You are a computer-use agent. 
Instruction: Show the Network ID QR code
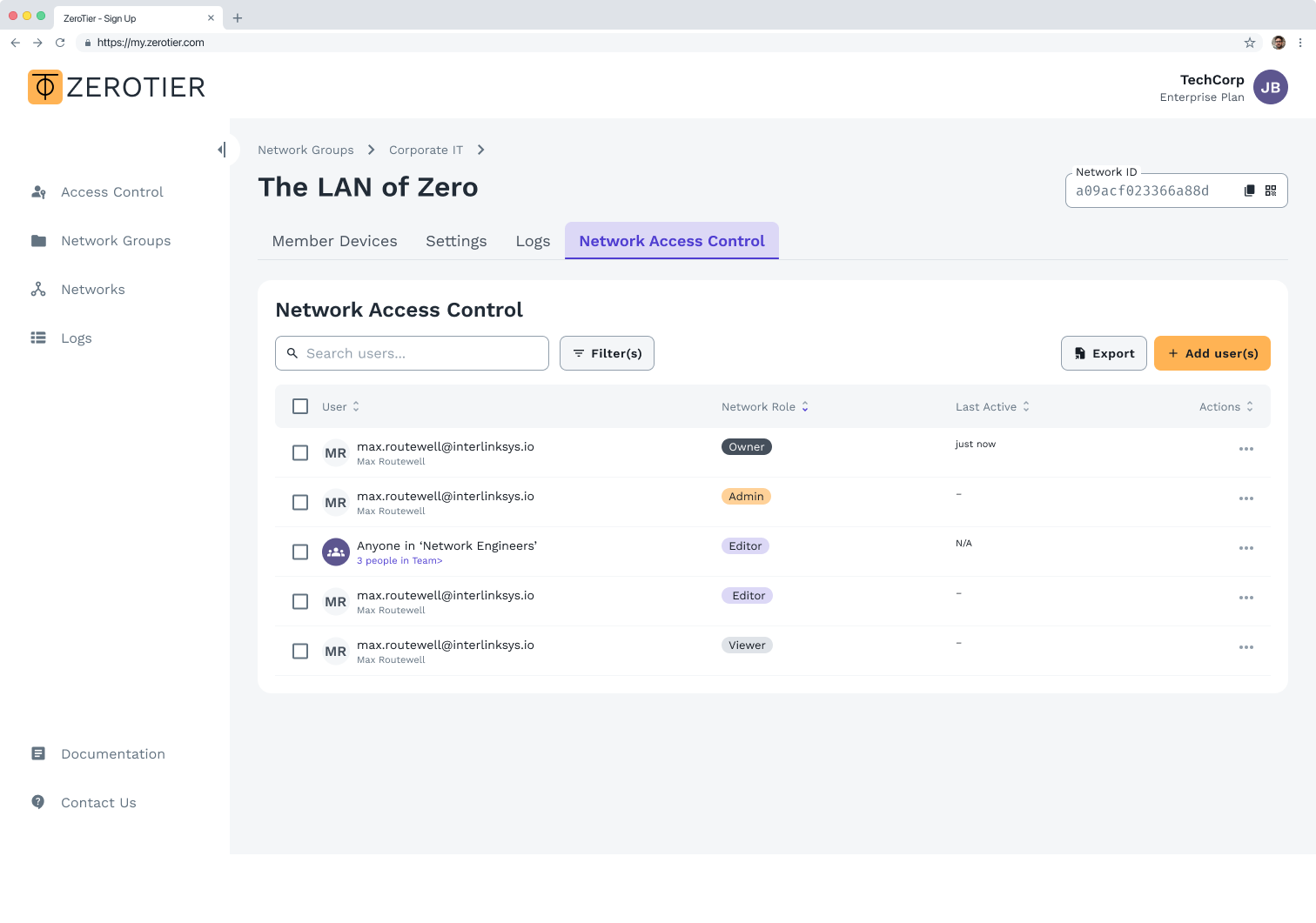point(1271,190)
